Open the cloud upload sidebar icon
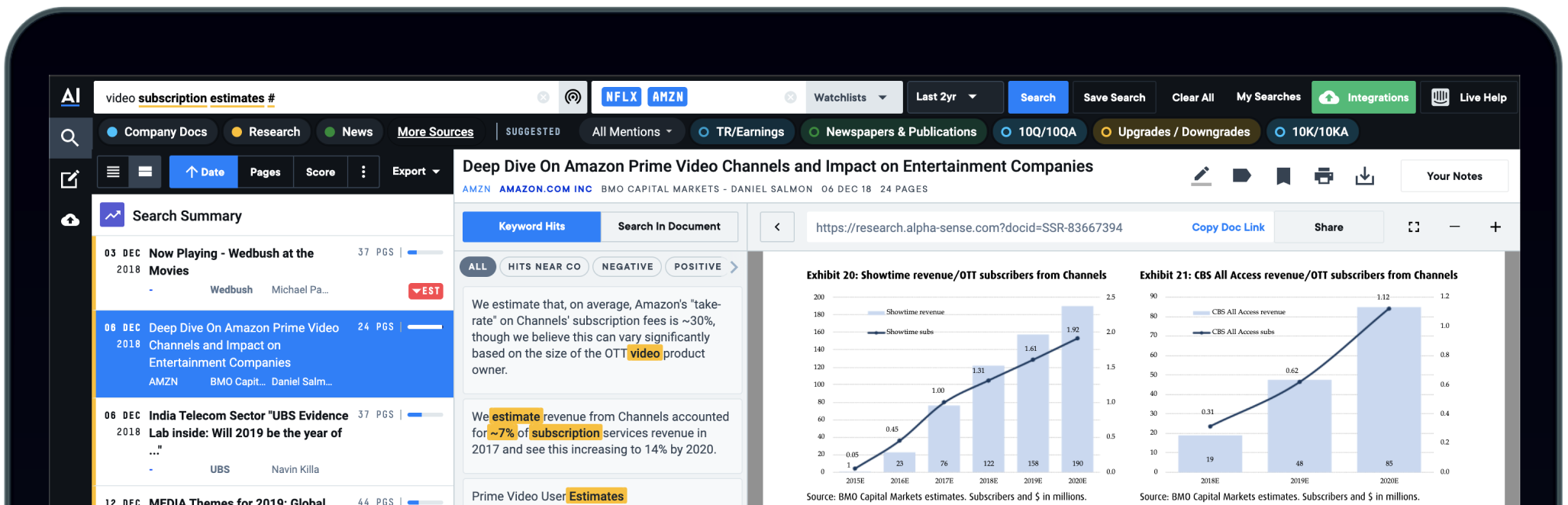Screen dimensions: 1568x505 [70, 220]
